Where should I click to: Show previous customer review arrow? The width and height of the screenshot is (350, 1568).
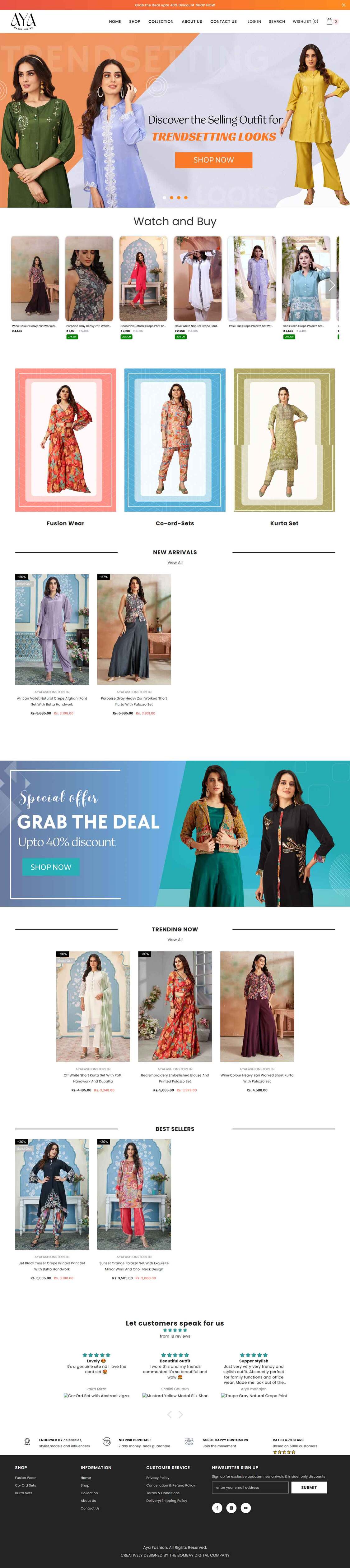click(170, 1414)
